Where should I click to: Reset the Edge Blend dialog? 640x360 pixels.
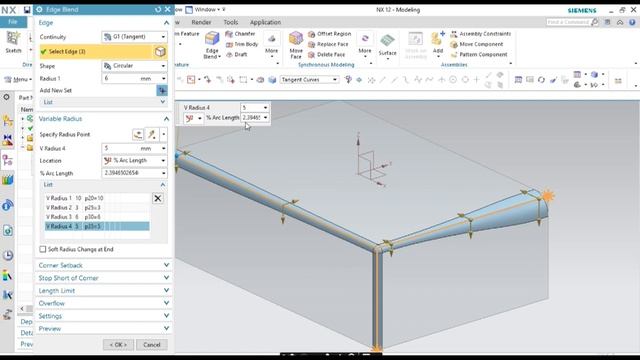coord(158,9)
